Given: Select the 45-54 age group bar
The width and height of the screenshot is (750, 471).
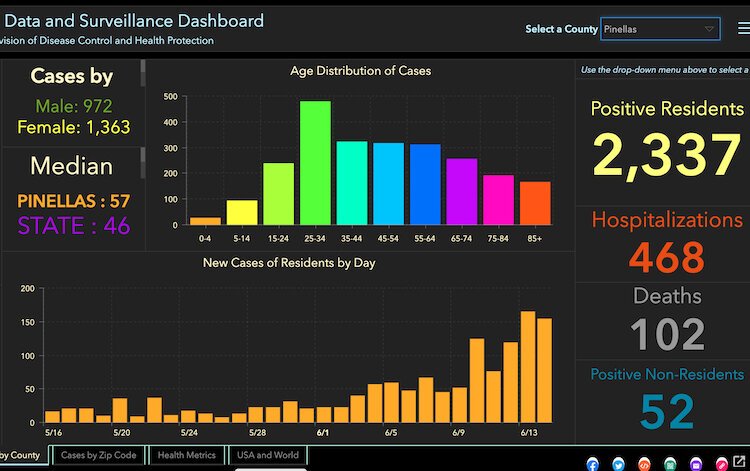Looking at the screenshot, I should [x=388, y=184].
